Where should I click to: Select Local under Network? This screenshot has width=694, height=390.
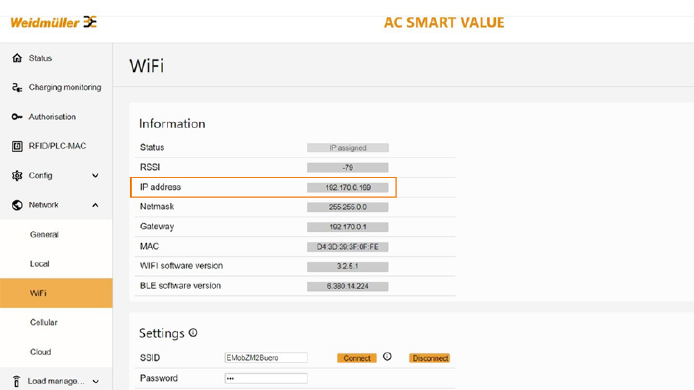(39, 264)
